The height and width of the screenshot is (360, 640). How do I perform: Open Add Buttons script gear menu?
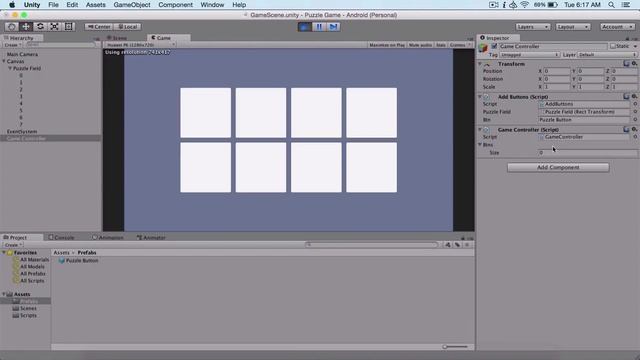click(x=634, y=97)
